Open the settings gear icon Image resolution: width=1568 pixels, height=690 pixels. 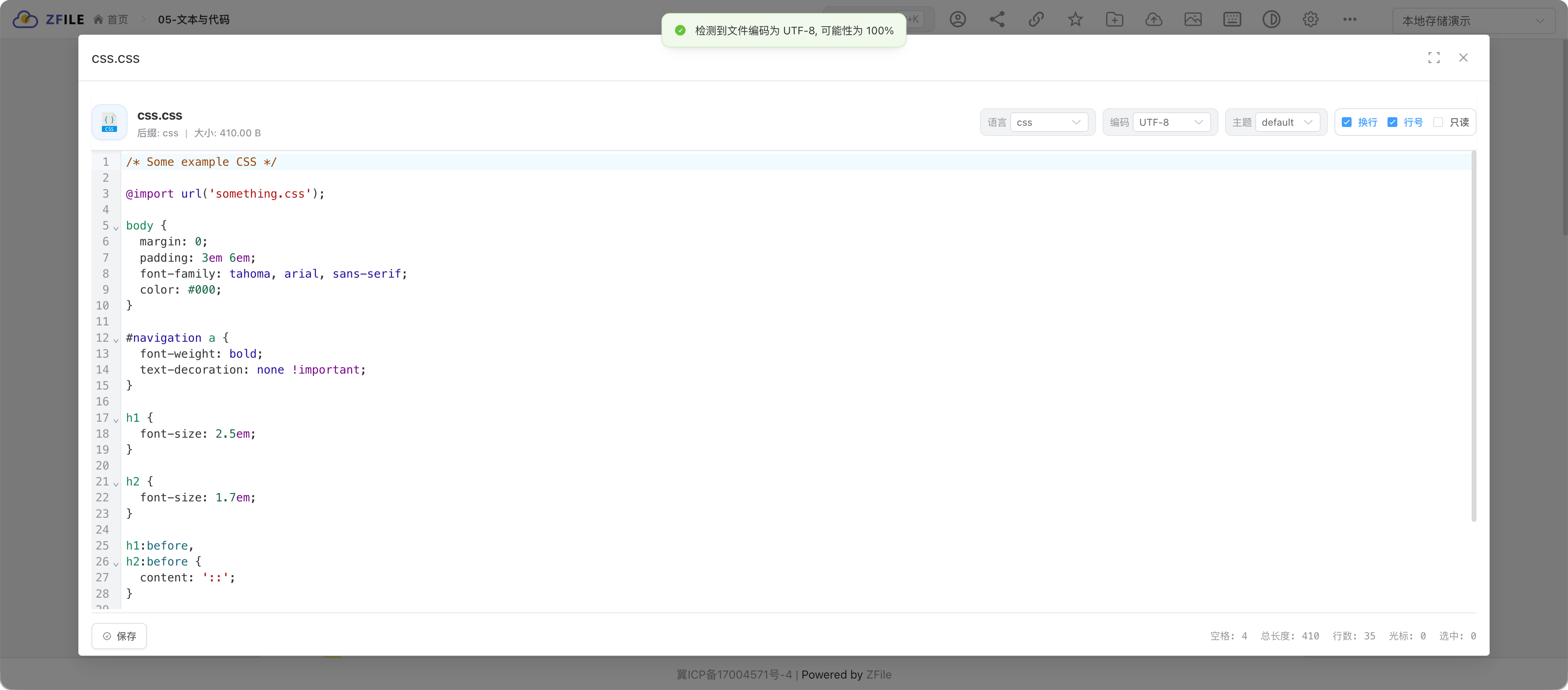[1310, 20]
